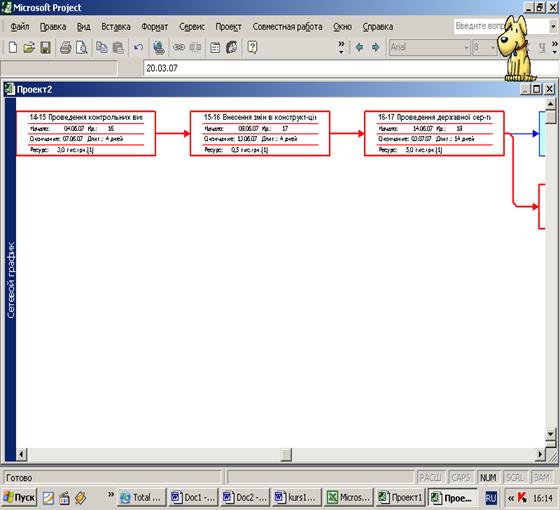This screenshot has width=560, height=510.
Task: Switch to Проект1 in the taskbar
Action: [x=400, y=497]
